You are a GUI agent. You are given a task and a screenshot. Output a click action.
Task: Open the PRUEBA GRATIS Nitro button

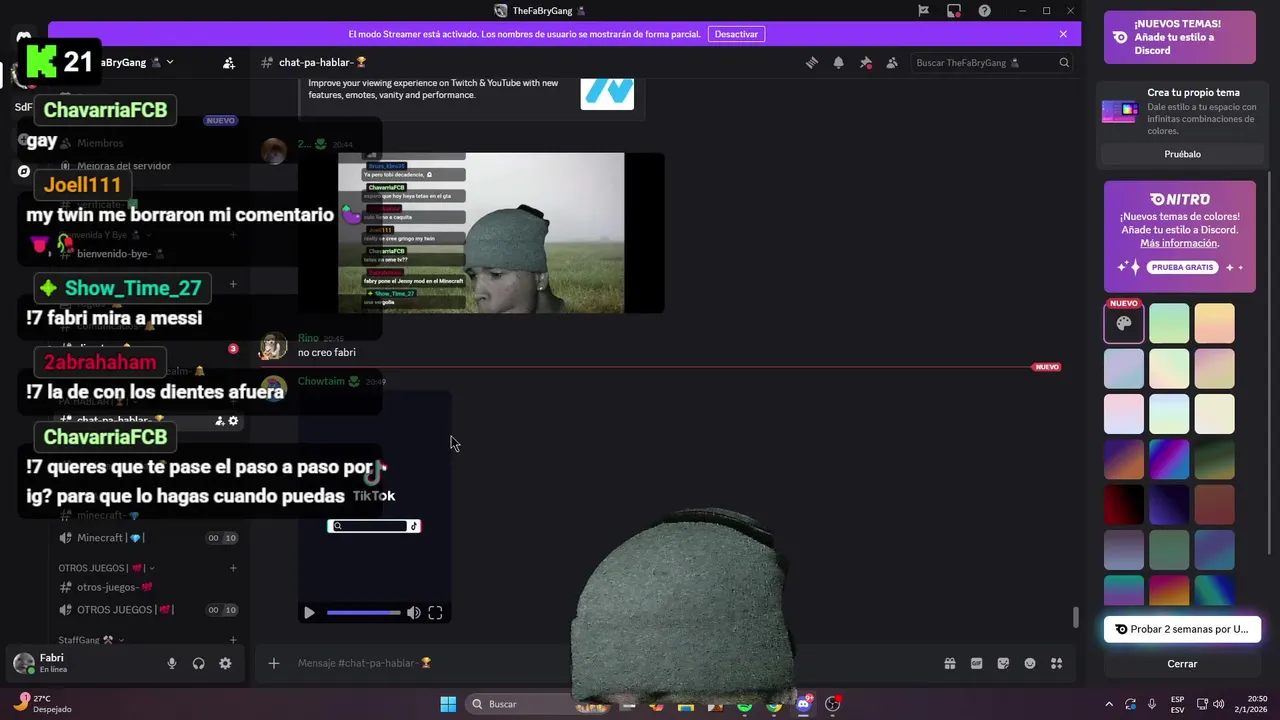point(1182,267)
